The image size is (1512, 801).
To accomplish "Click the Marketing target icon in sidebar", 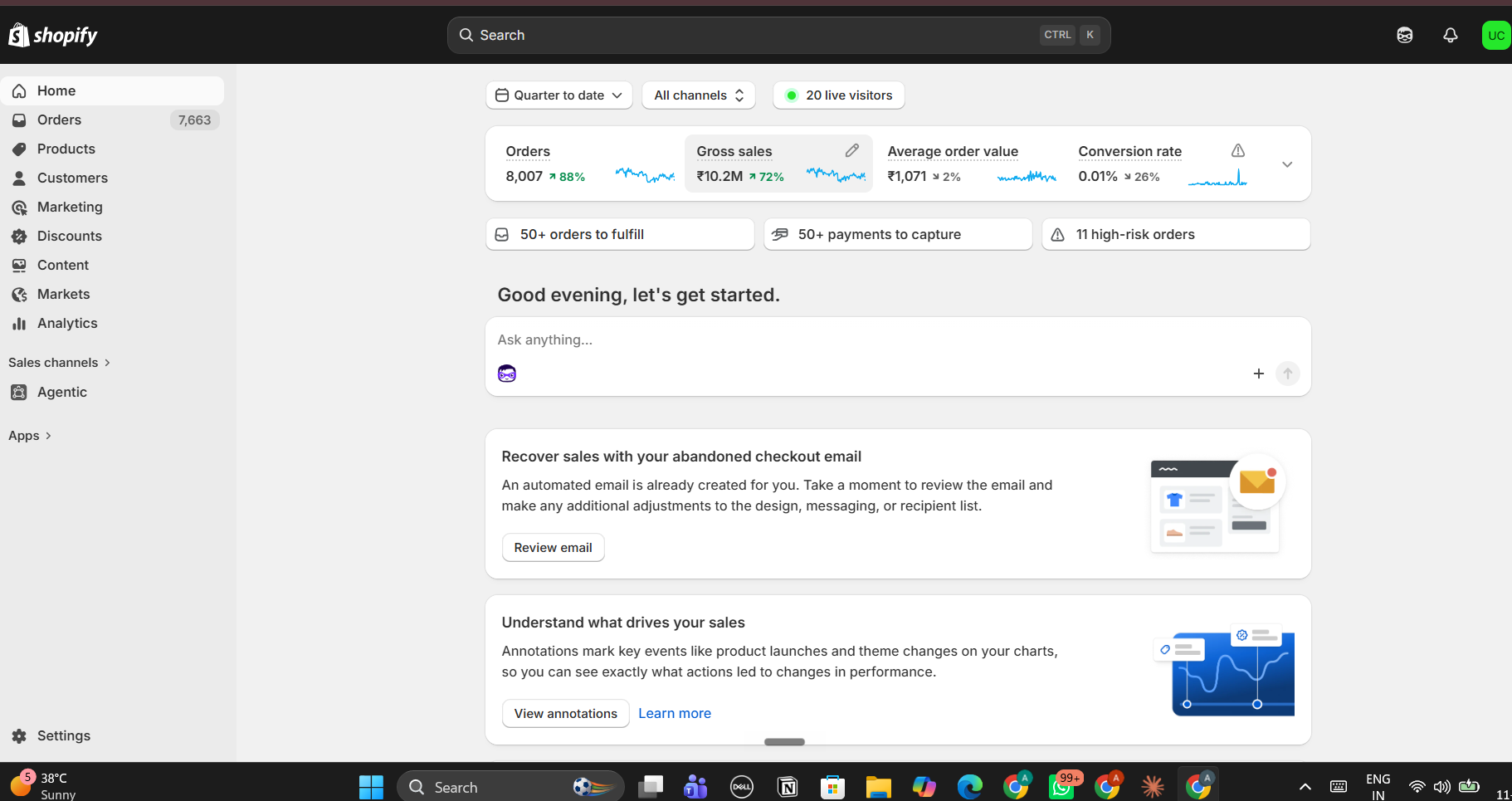I will (19, 208).
